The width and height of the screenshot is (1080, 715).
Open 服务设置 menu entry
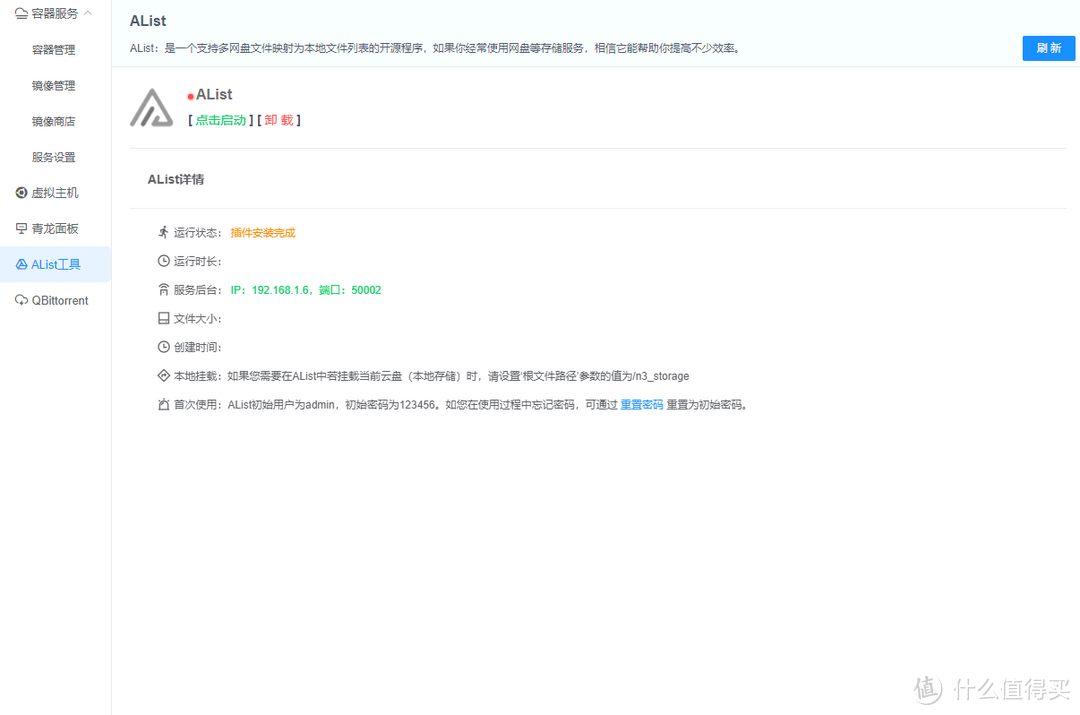click(x=54, y=157)
